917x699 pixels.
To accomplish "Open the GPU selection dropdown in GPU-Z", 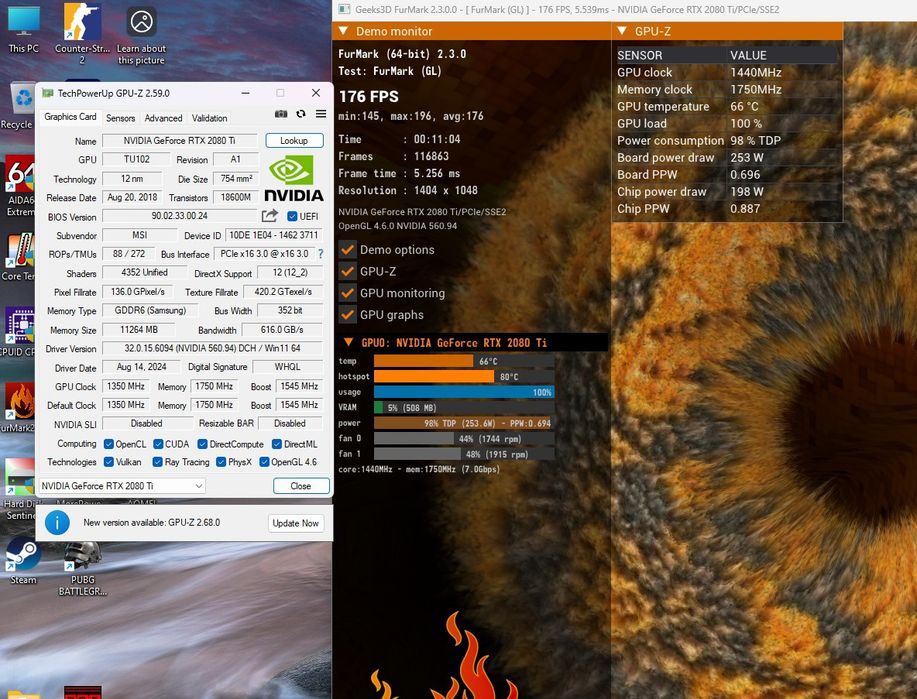I will [122, 485].
